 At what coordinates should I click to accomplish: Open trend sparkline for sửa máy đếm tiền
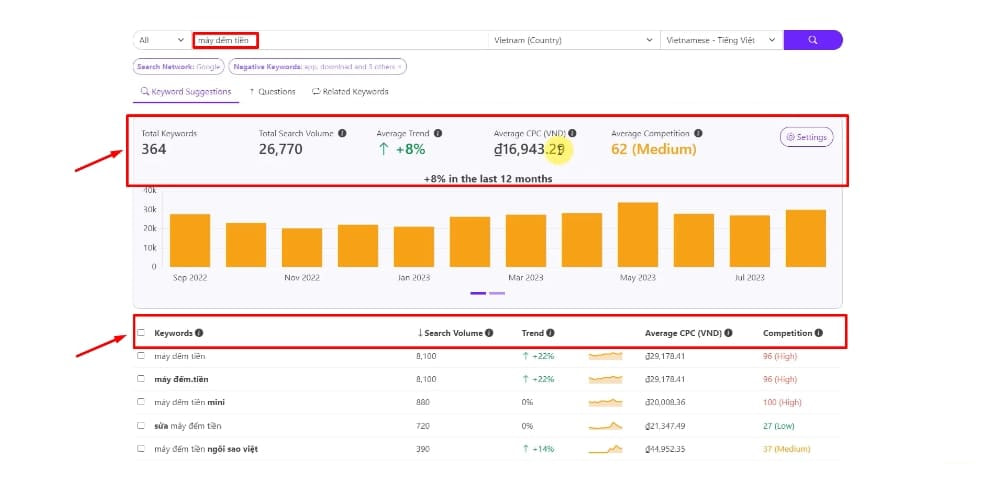coord(605,425)
